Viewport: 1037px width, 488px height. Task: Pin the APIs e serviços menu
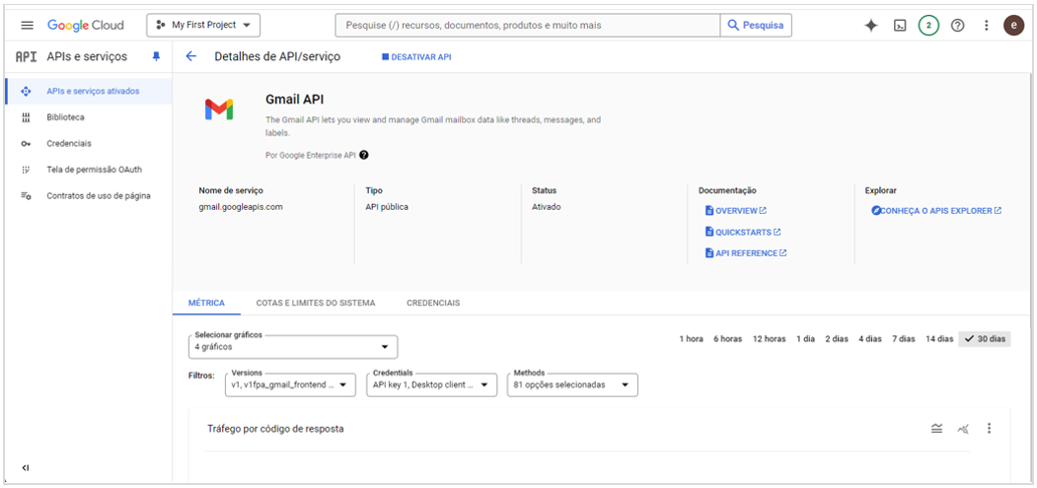click(156, 57)
